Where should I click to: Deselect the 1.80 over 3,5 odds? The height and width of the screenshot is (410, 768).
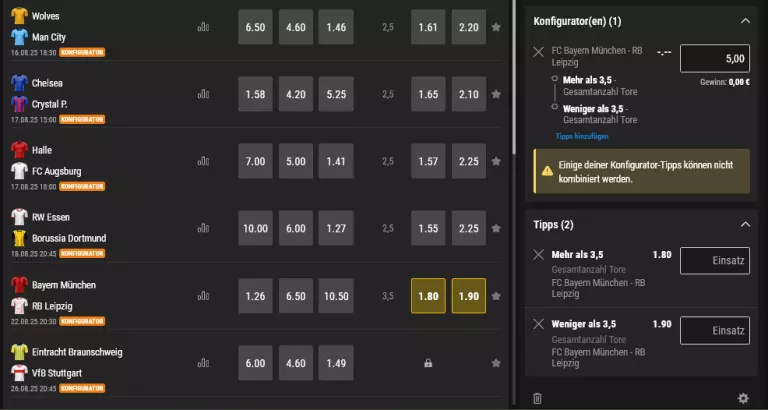click(x=428, y=296)
